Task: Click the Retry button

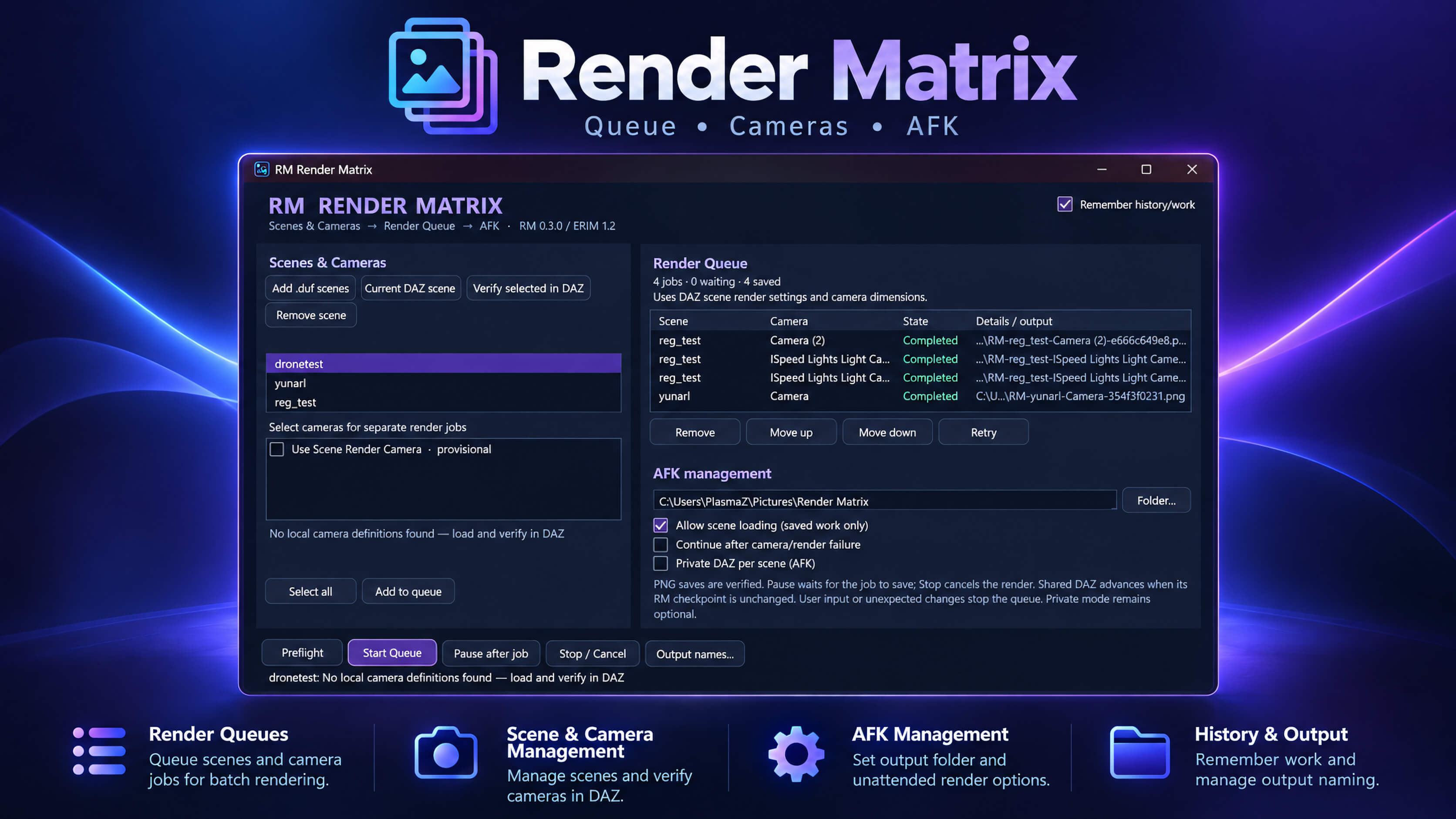Action: click(984, 432)
